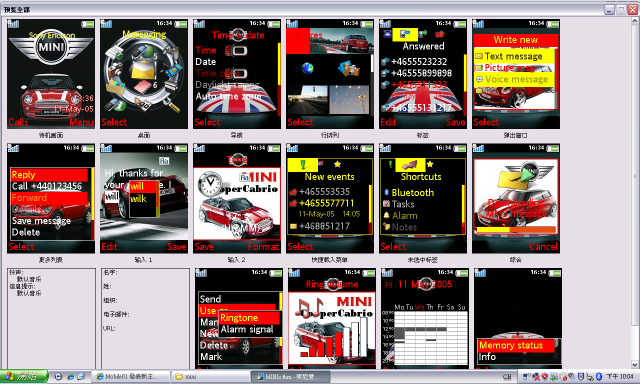Open the Messaging desktop menu preview

pyautogui.click(x=144, y=74)
